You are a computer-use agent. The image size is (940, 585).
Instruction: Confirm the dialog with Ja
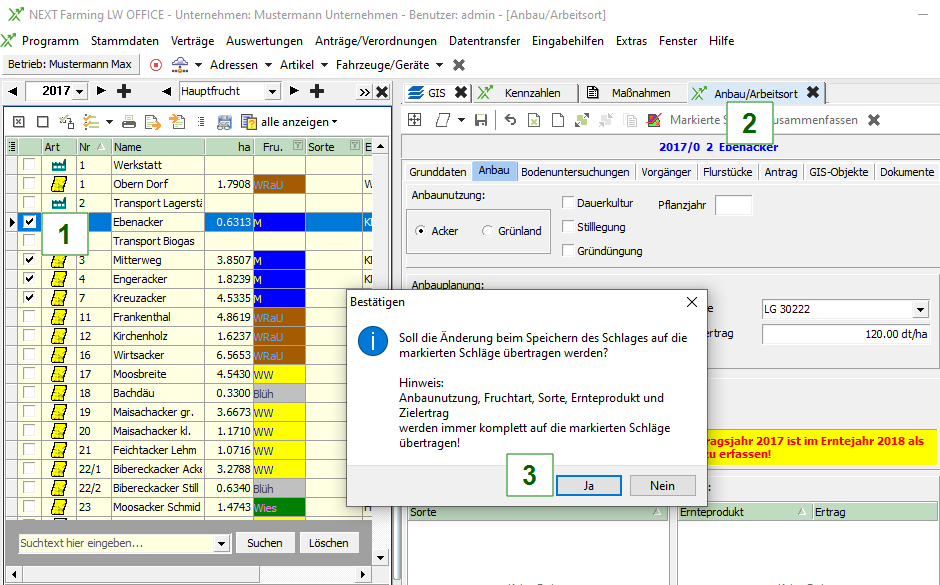point(588,485)
